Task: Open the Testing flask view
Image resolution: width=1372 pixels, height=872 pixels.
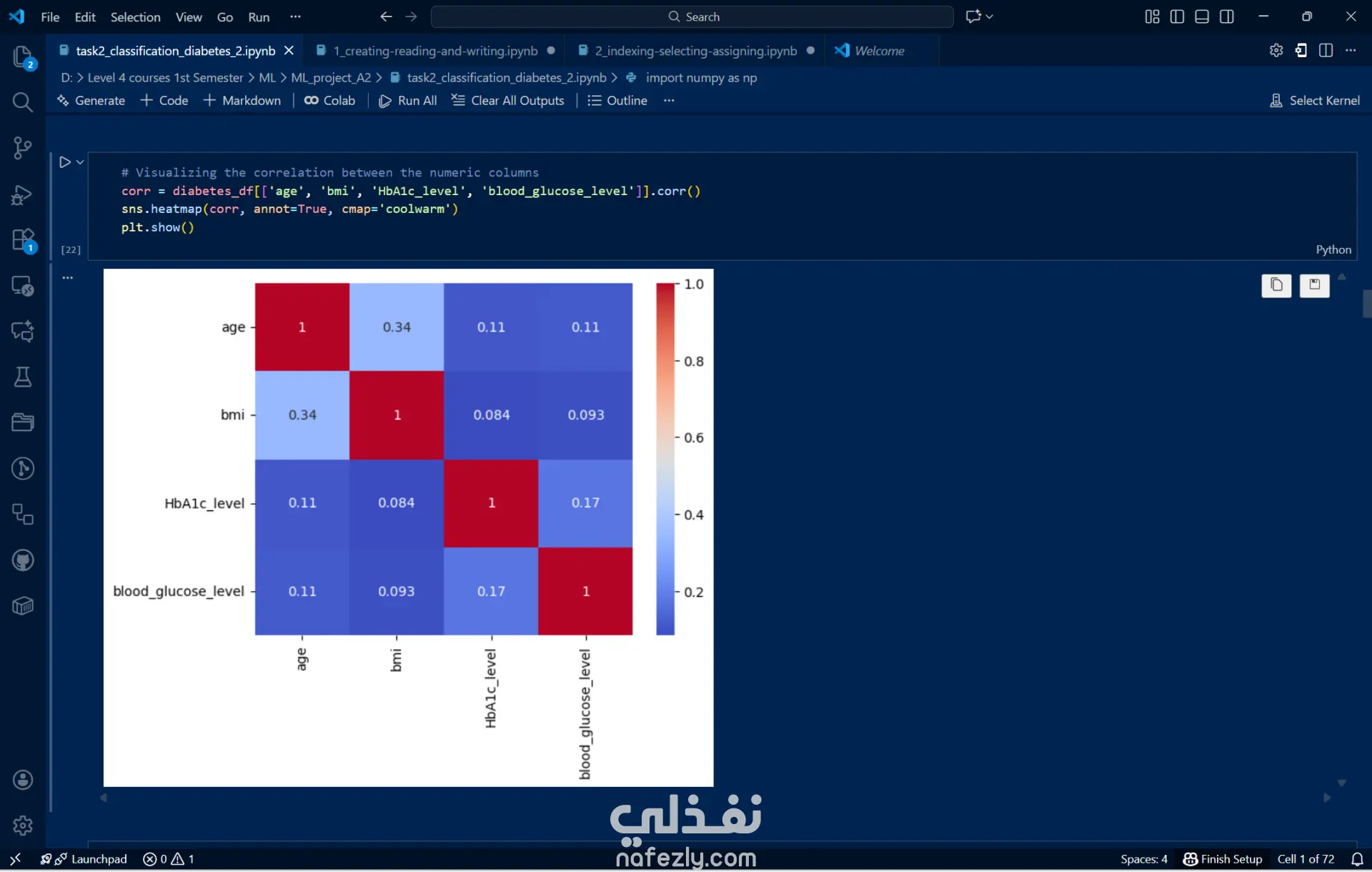Action: point(22,377)
